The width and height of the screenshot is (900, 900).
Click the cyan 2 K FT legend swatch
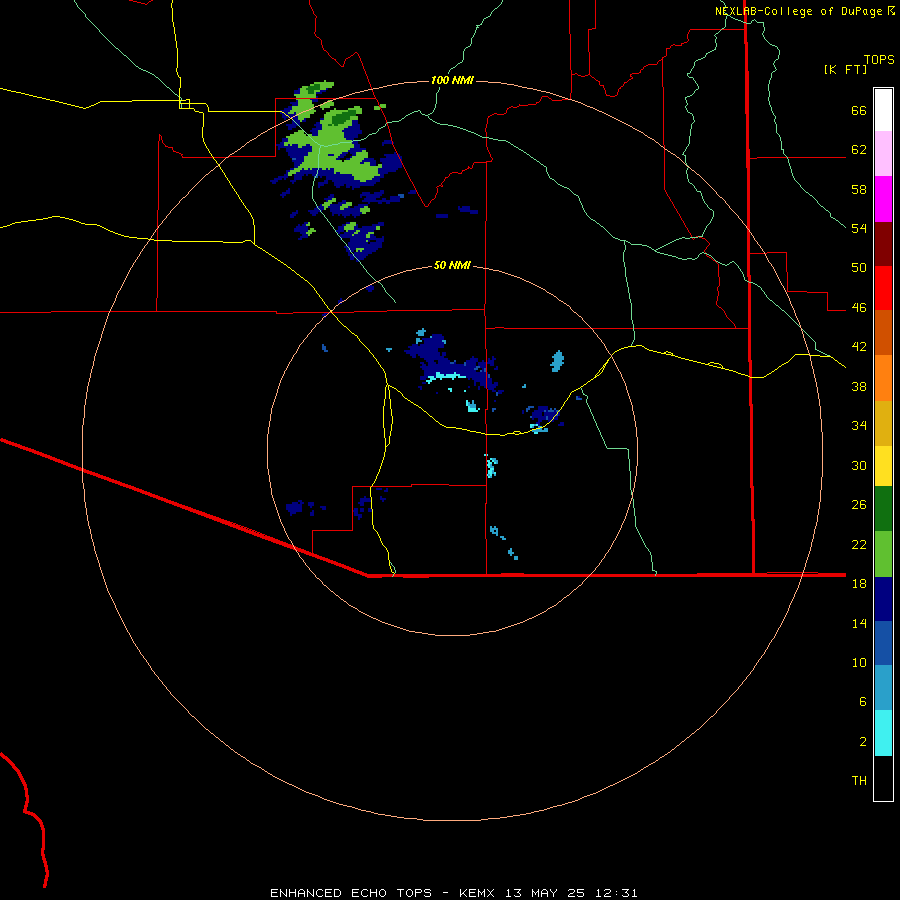click(883, 733)
